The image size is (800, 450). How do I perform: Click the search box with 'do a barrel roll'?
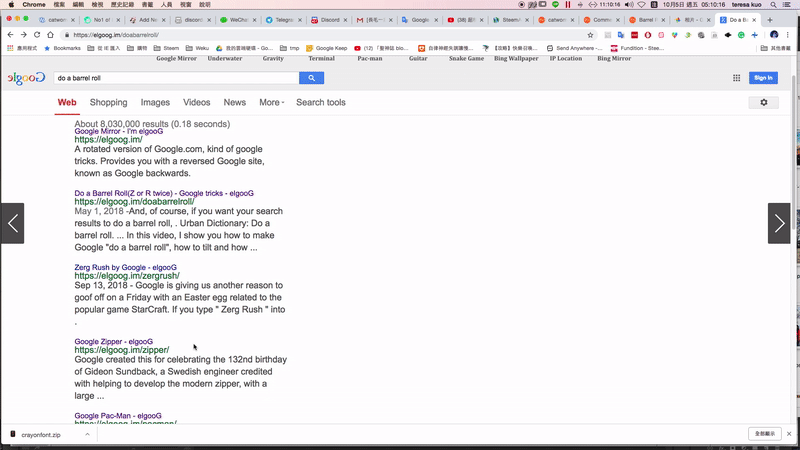176,78
